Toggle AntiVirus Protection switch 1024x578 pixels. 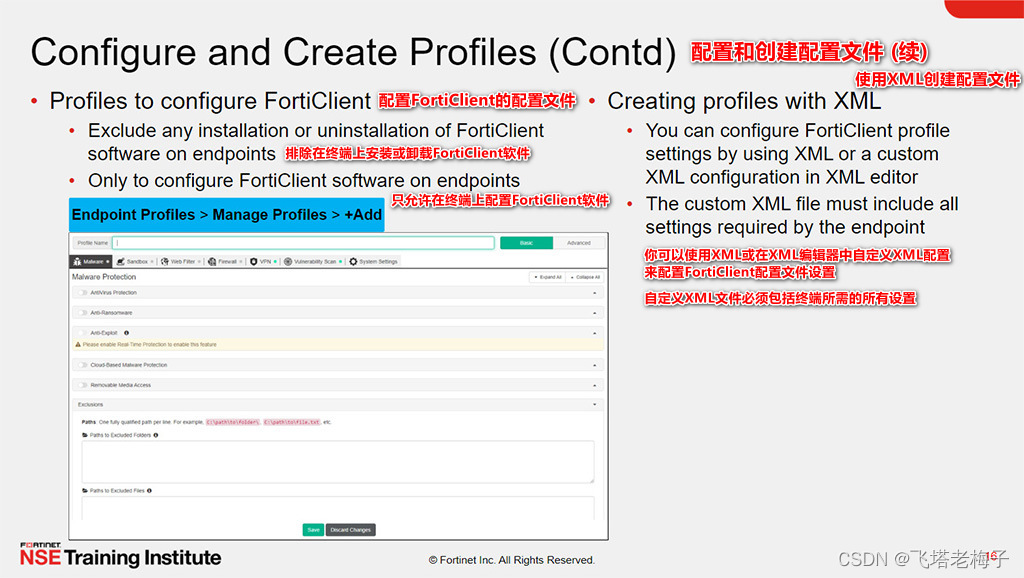[x=82, y=293]
